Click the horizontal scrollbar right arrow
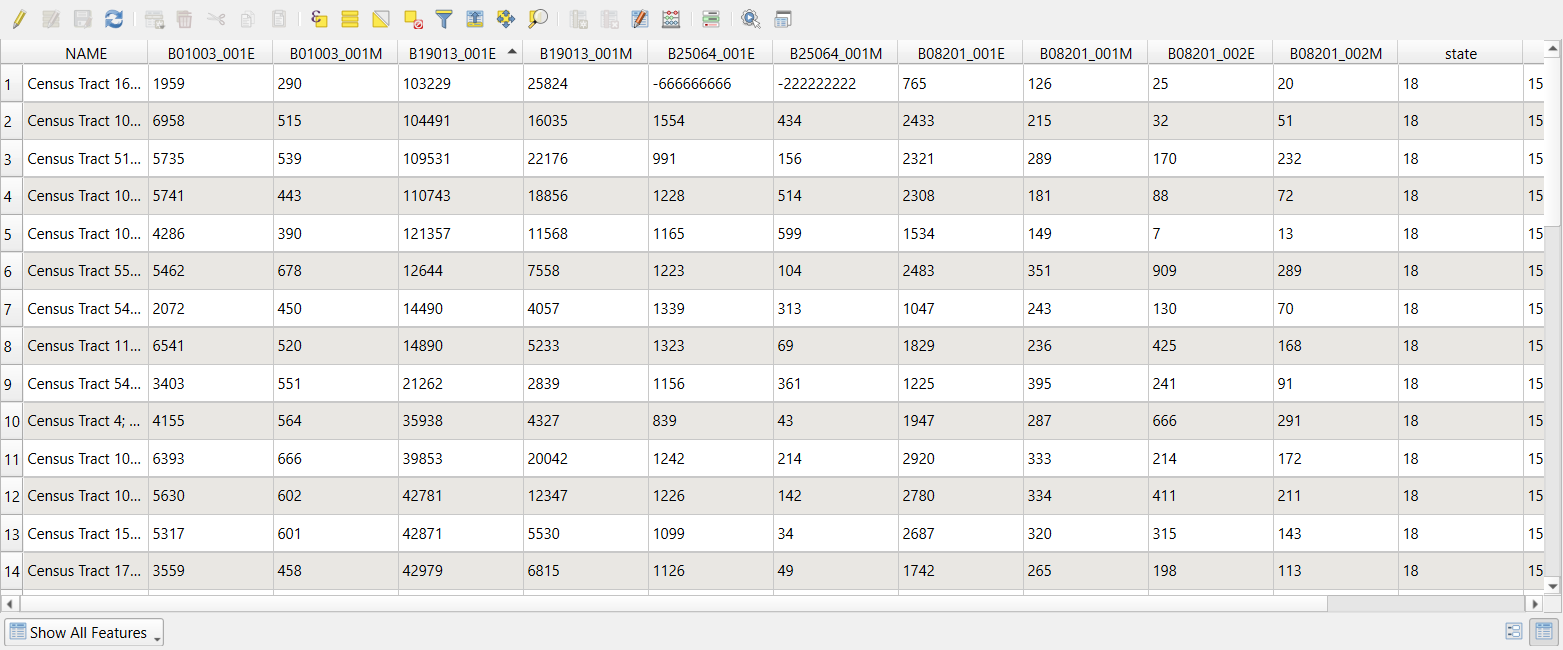 pos(1534,604)
